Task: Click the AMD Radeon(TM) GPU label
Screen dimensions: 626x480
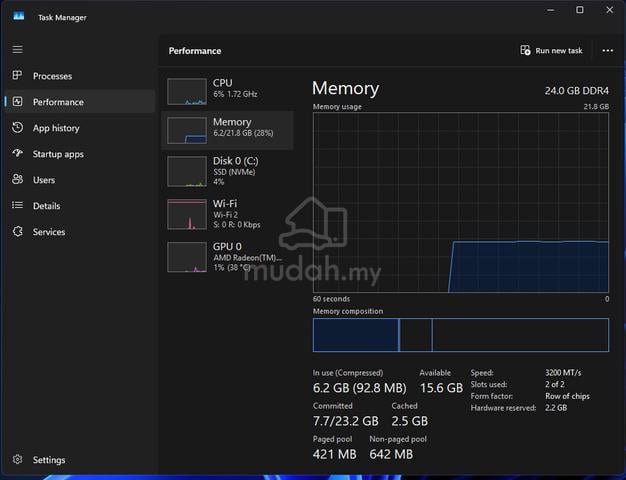Action: pyautogui.click(x=247, y=258)
